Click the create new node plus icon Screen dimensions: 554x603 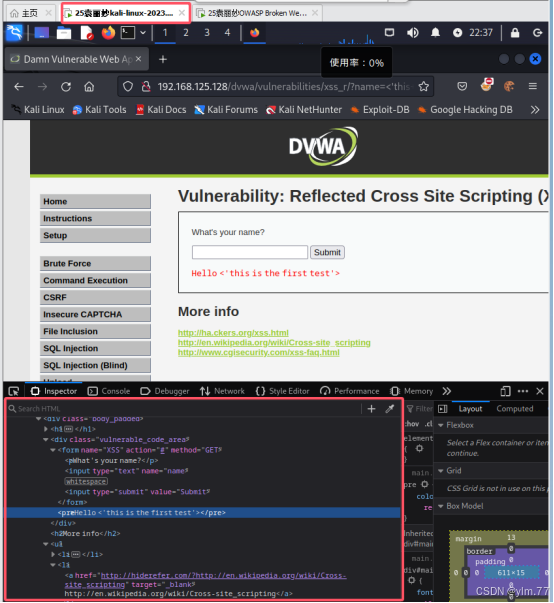(x=371, y=409)
